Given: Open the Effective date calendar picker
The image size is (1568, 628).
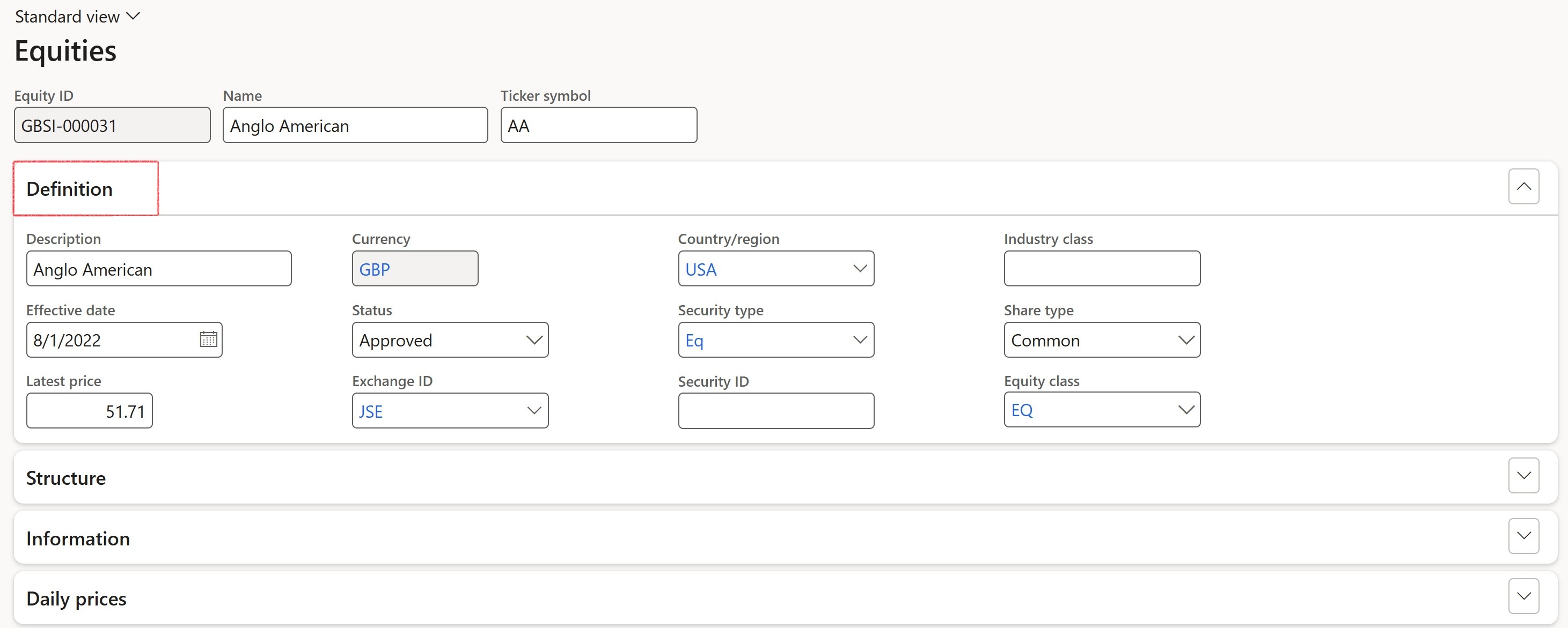Looking at the screenshot, I should 208,339.
